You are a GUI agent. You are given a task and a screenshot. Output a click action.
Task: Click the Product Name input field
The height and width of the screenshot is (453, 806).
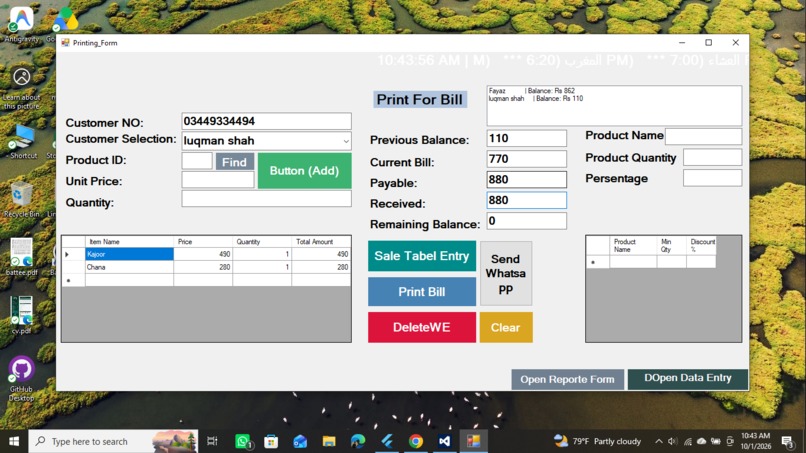(703, 136)
